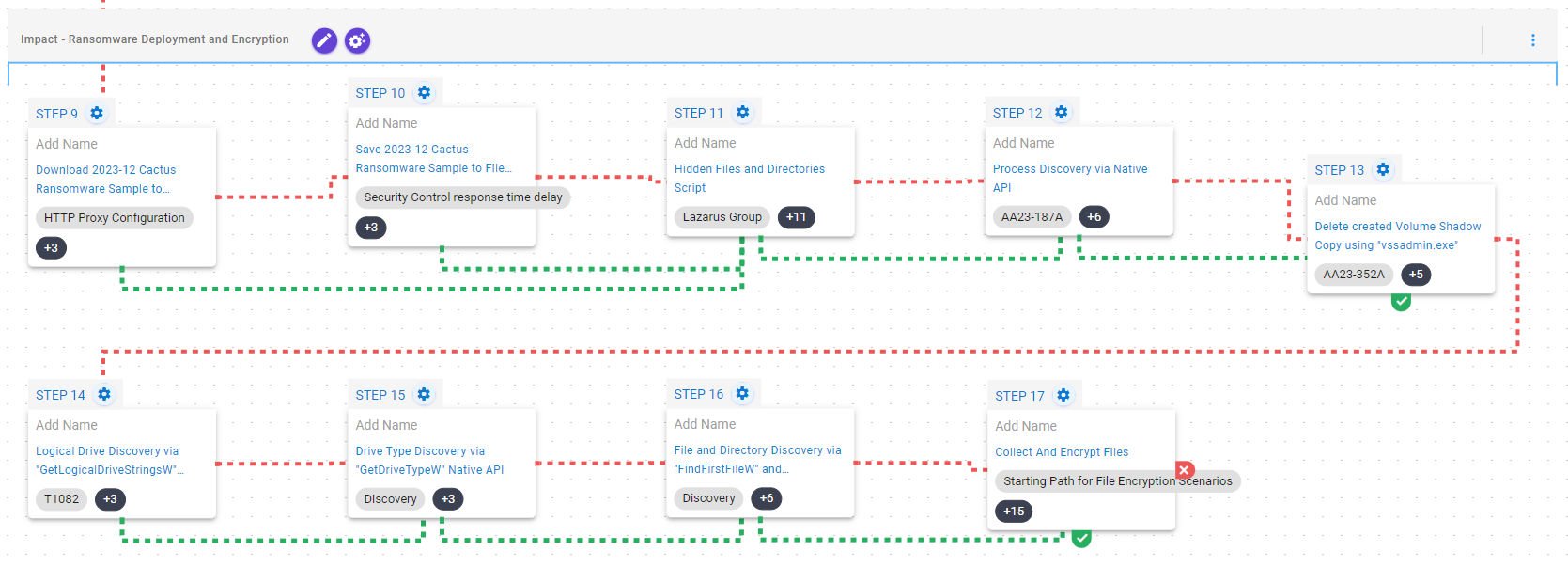Click the purple pencil edit icon
The image size is (1568, 567).
[x=324, y=40]
